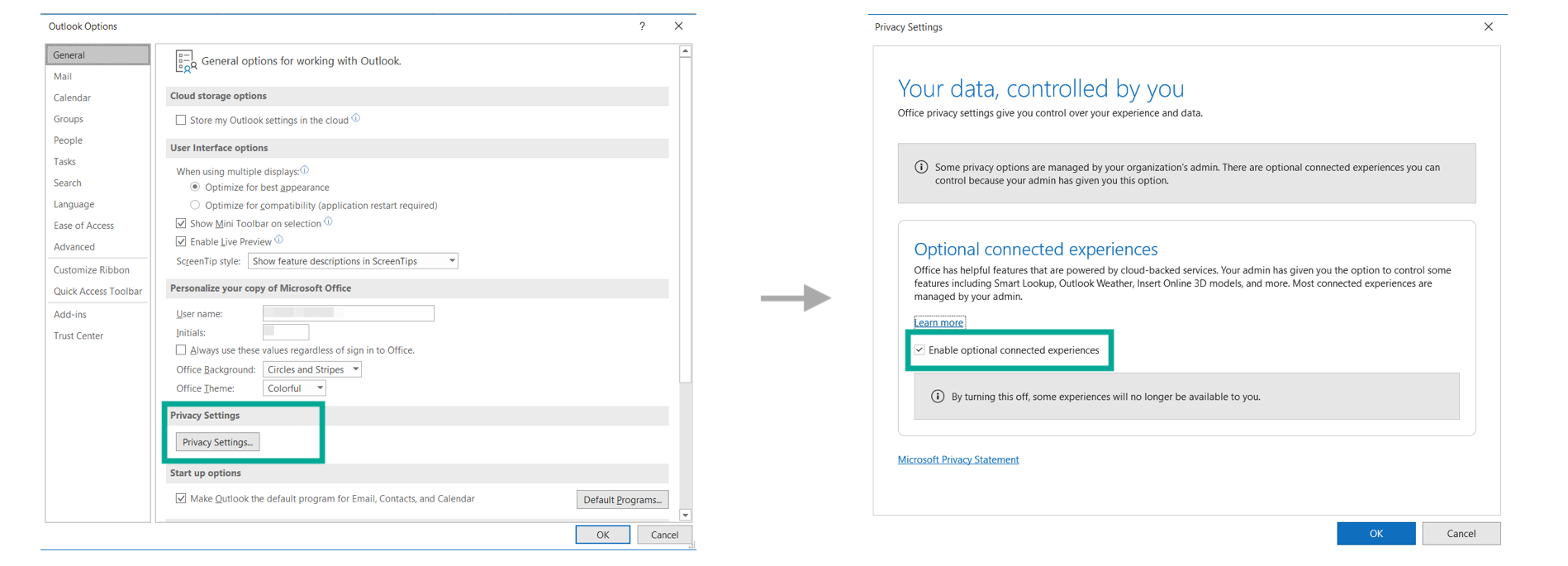Click the User name text field

pos(348,313)
